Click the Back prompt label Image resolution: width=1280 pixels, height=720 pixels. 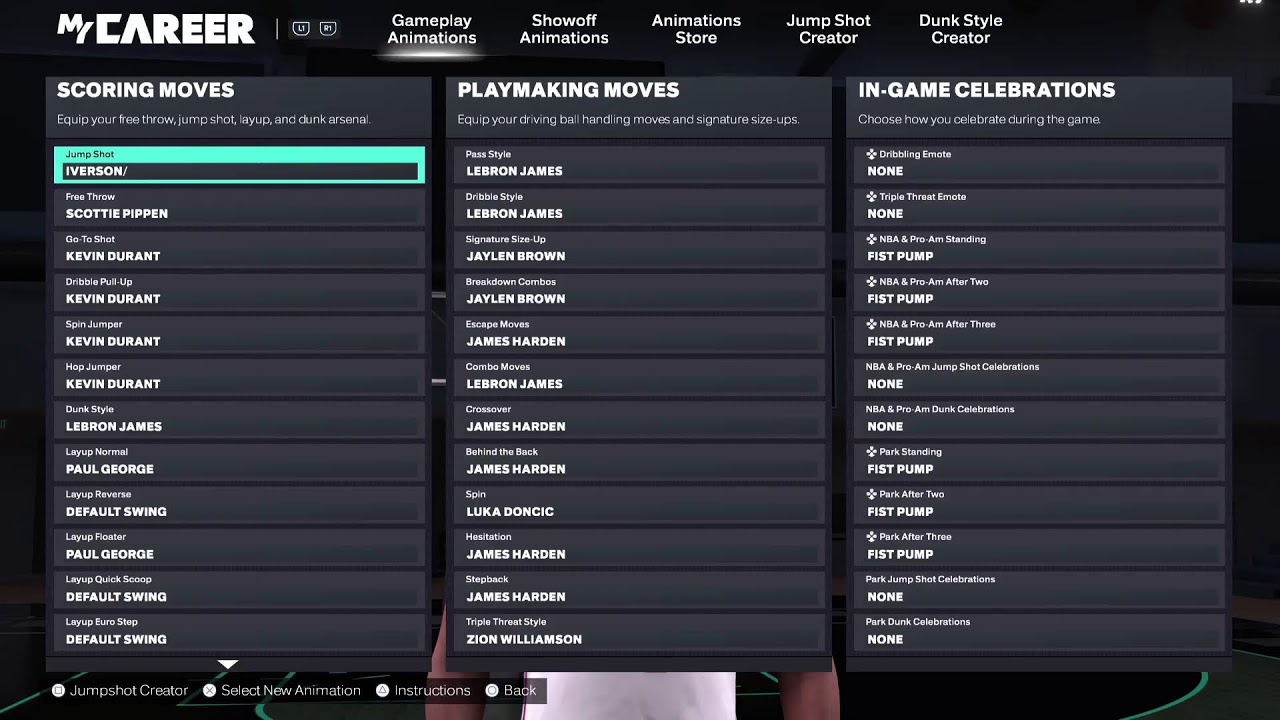(520, 690)
